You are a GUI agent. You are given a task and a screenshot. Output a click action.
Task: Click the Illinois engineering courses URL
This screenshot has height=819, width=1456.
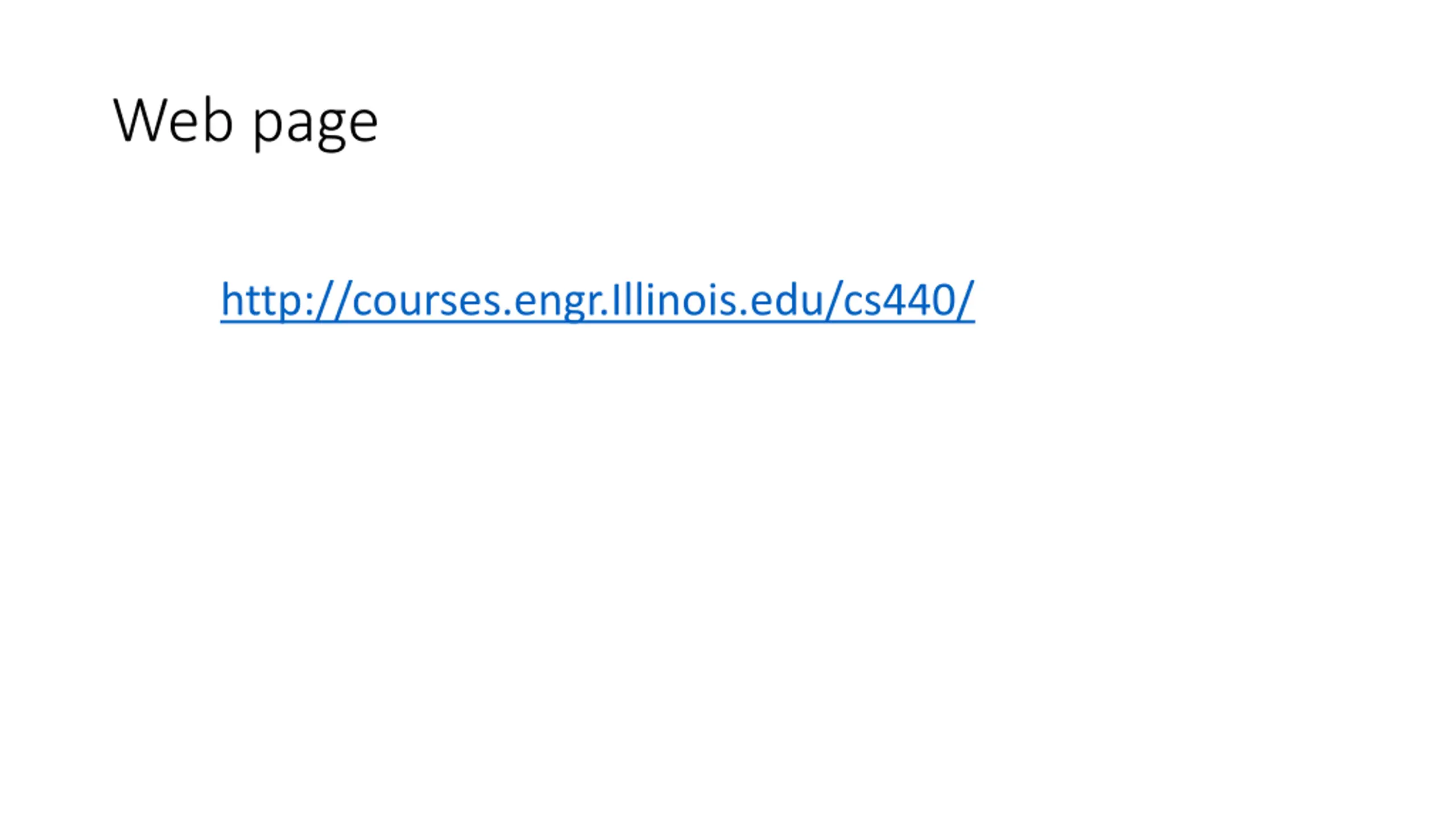click(x=597, y=300)
